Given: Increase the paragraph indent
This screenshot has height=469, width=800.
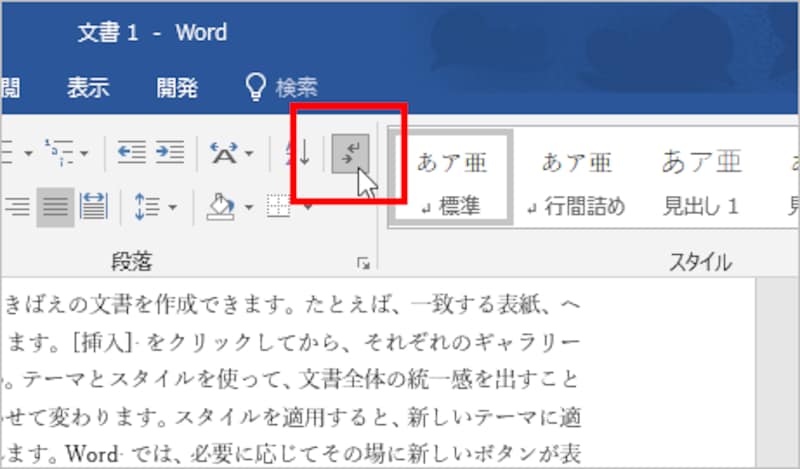Looking at the screenshot, I should pos(170,152).
